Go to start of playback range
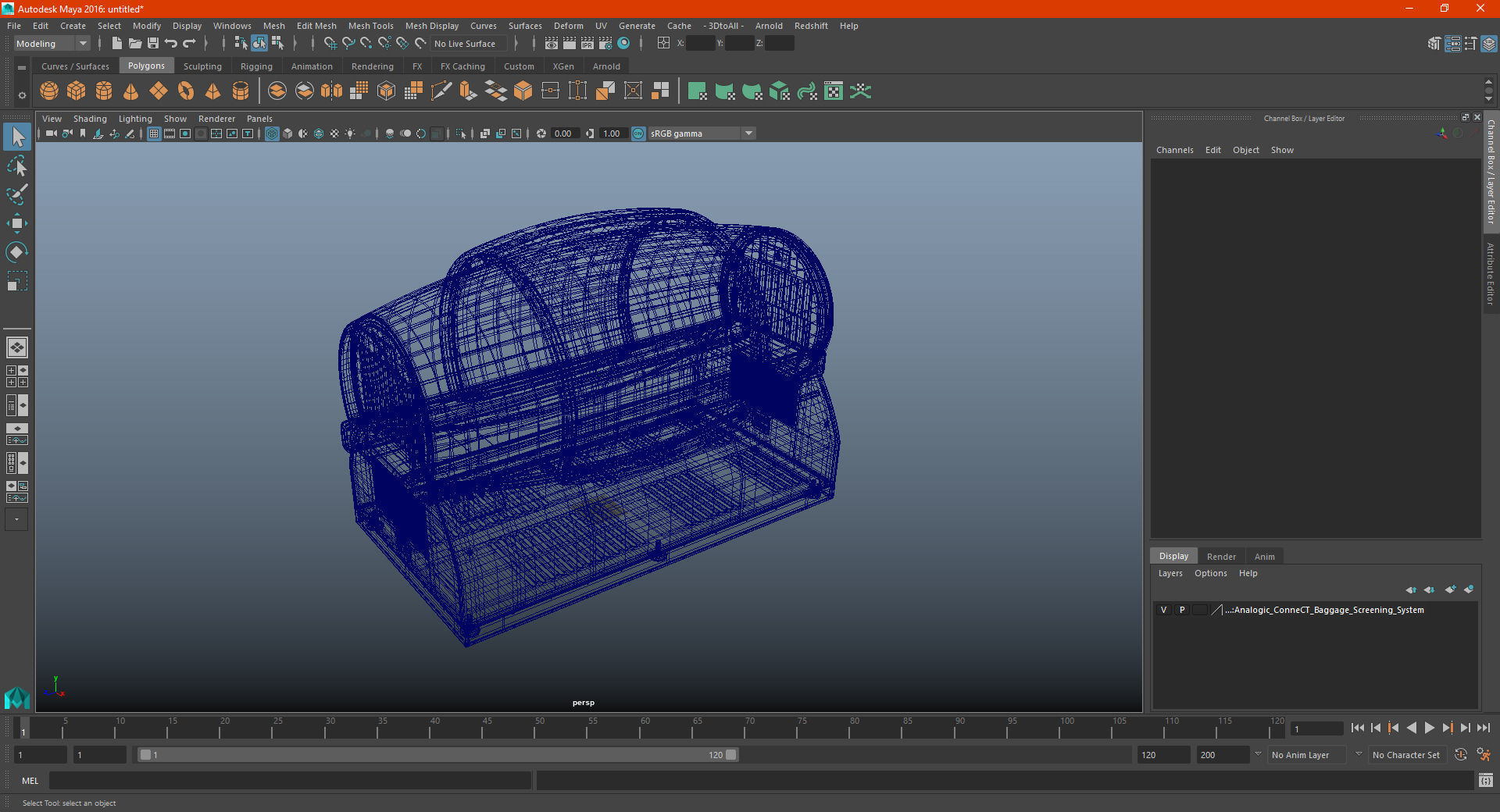 1358,728
